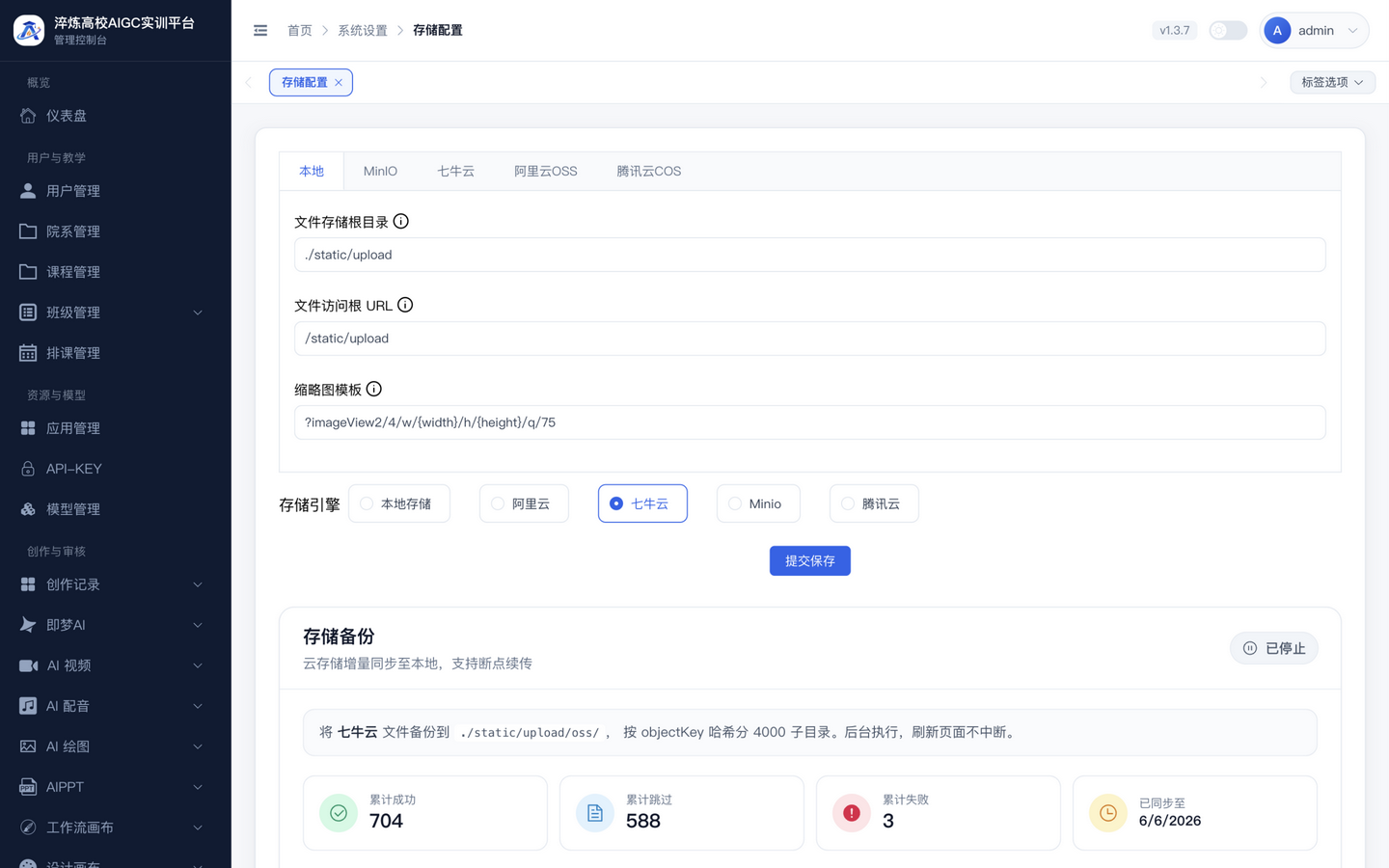Click info icon next to 文件存储根目录
1389x868 pixels.
[401, 222]
